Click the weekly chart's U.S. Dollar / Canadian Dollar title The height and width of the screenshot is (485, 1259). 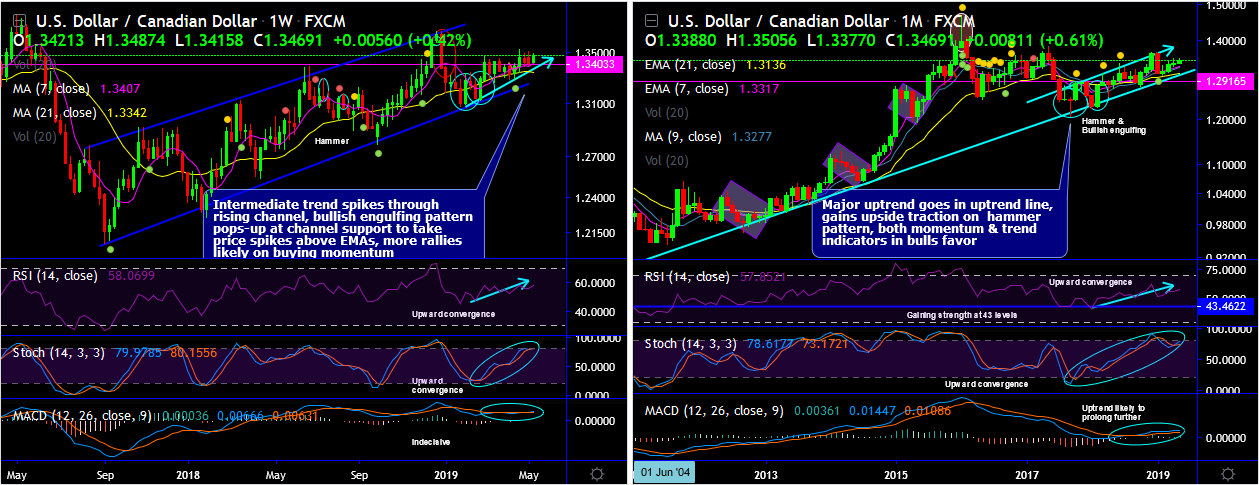pos(148,20)
